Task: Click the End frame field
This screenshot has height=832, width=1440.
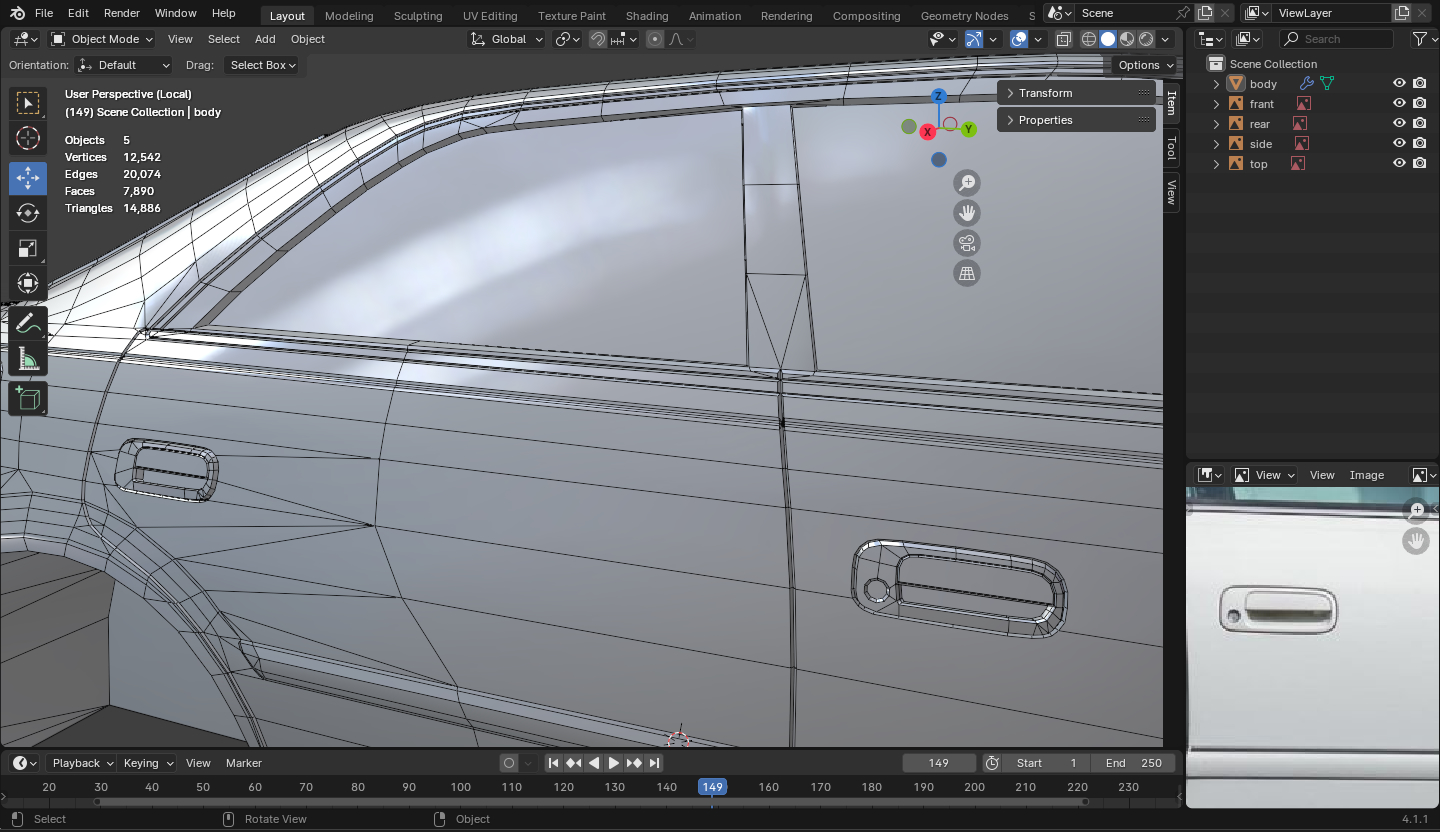Action: [1134, 763]
